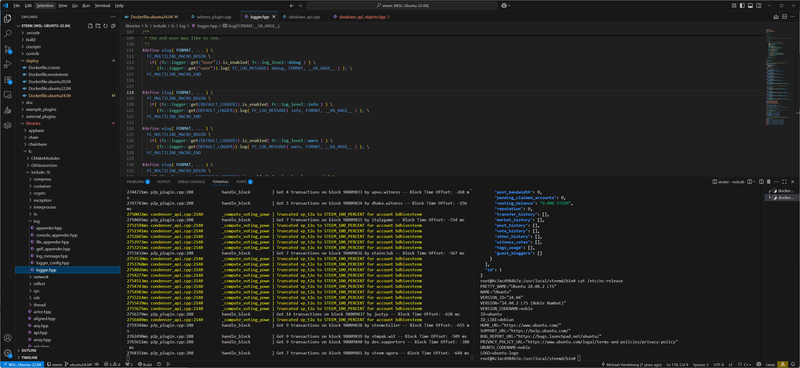Open the Run and Debug view
This screenshot has height=368, width=800.
[8, 64]
